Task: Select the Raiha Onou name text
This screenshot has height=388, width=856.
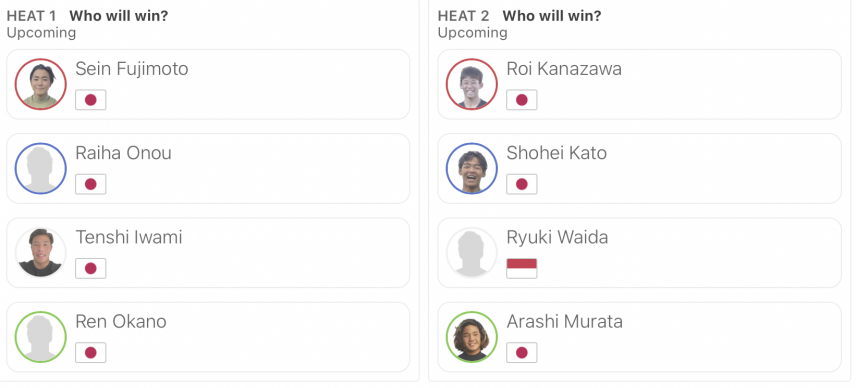Action: click(x=123, y=153)
